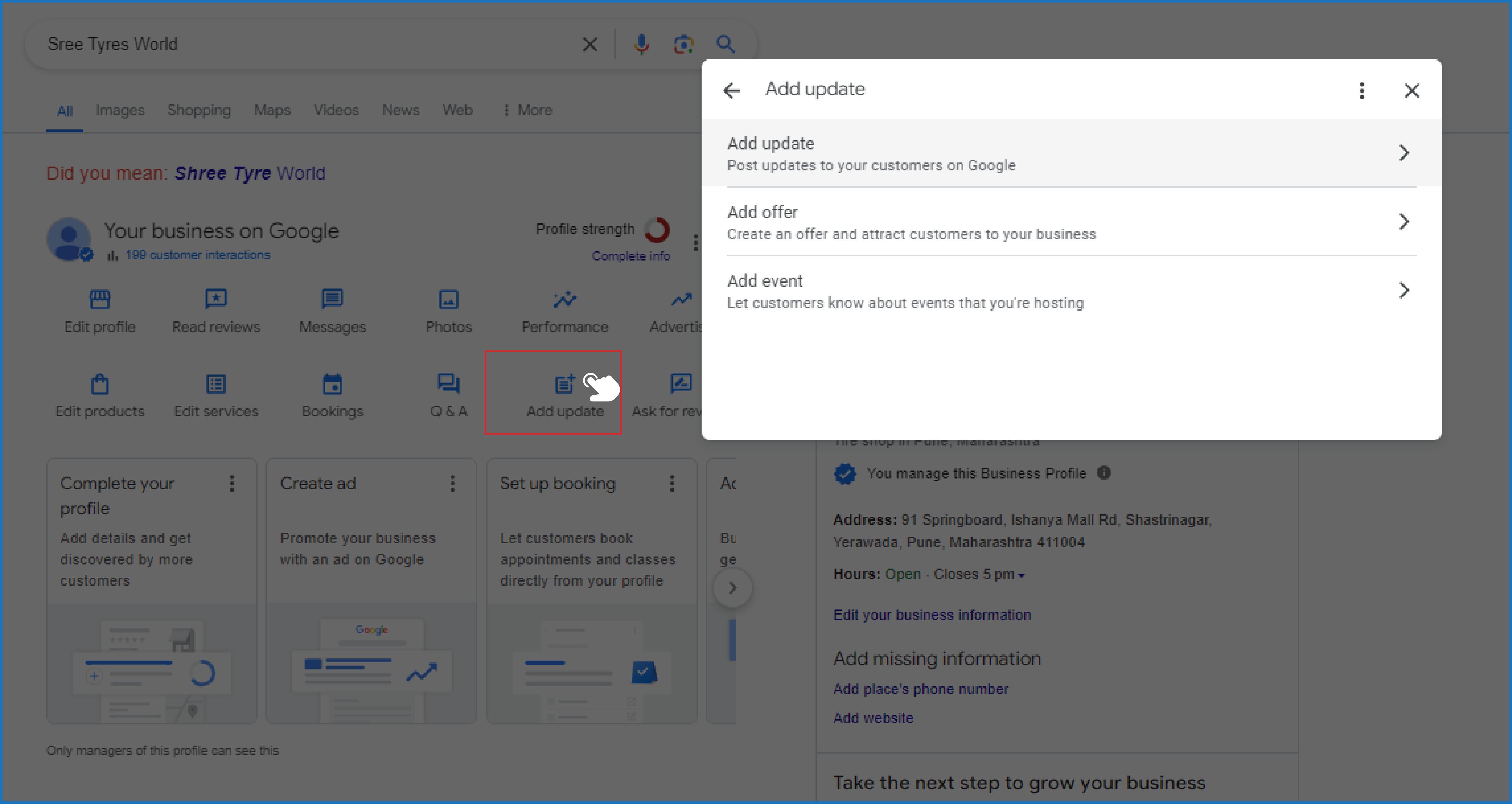This screenshot has height=804, width=1512.
Task: Open 199 customer interactions link
Action: (x=198, y=255)
